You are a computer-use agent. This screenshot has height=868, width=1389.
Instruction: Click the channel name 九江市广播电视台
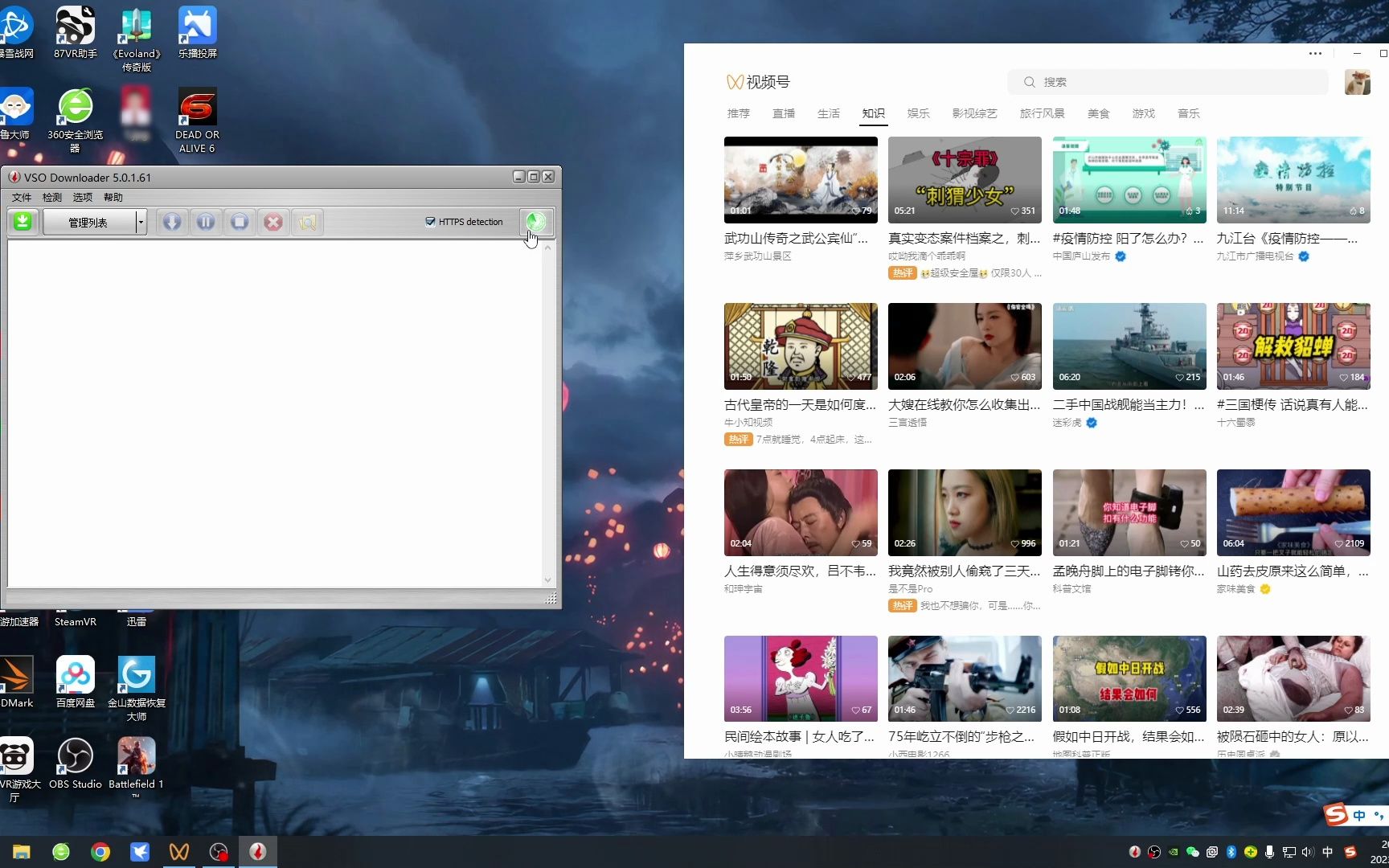coord(1255,256)
